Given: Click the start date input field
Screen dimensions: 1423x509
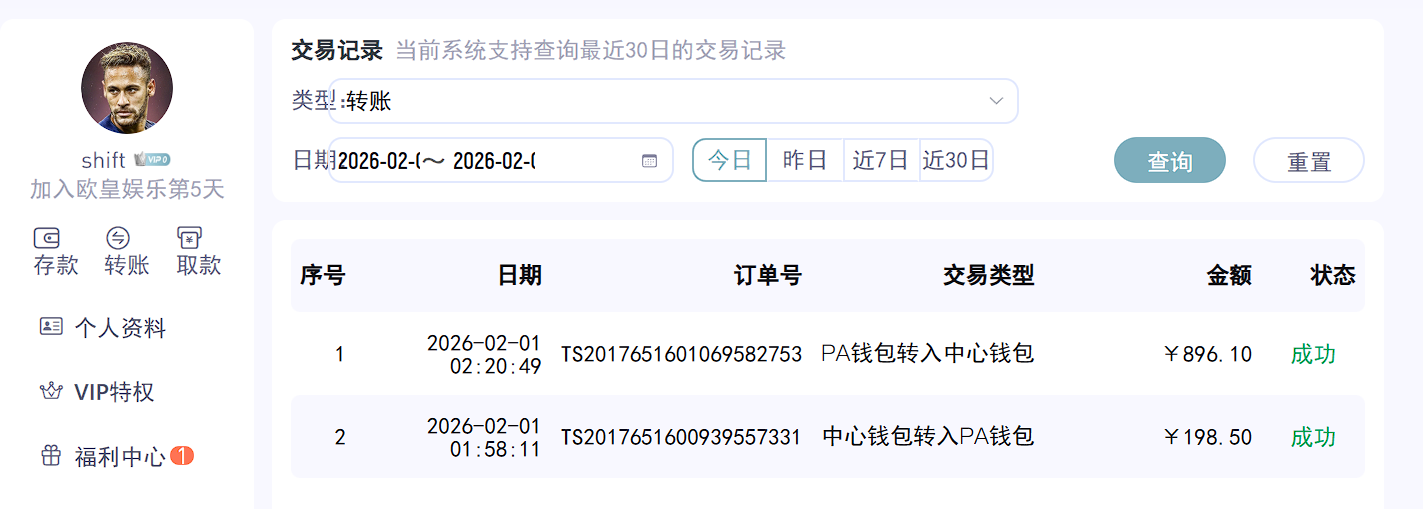Looking at the screenshot, I should point(380,161).
